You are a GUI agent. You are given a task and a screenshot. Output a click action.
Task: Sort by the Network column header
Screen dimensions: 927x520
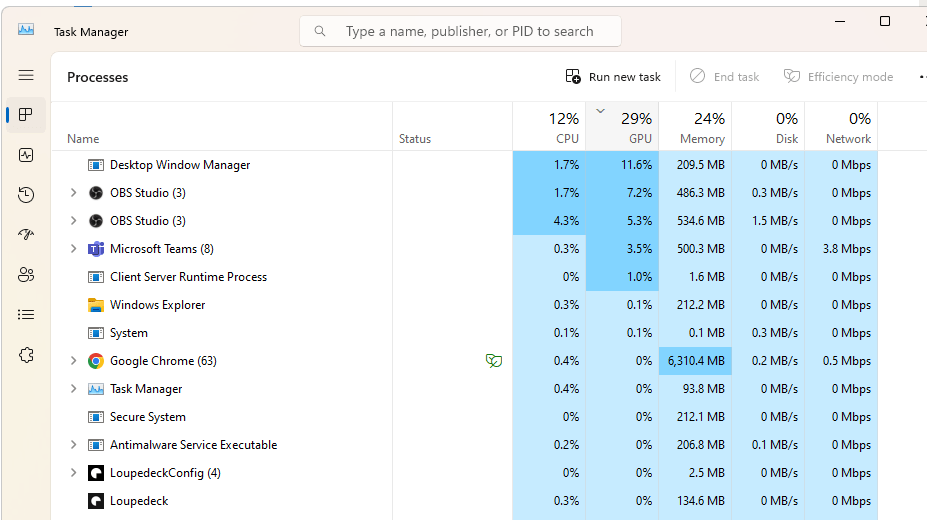[841, 126]
